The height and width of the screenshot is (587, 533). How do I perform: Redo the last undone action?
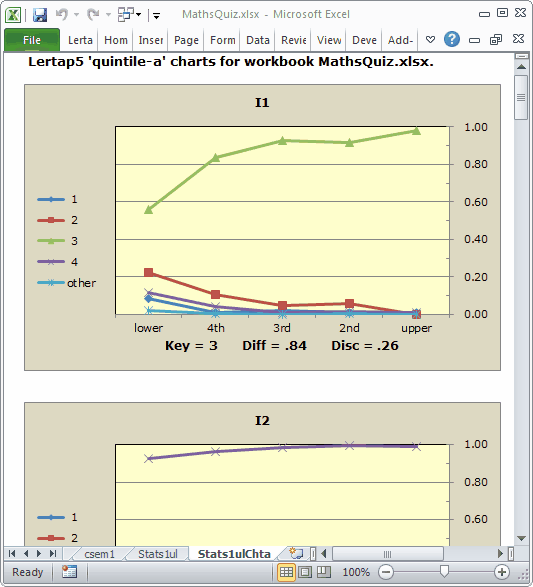93,15
